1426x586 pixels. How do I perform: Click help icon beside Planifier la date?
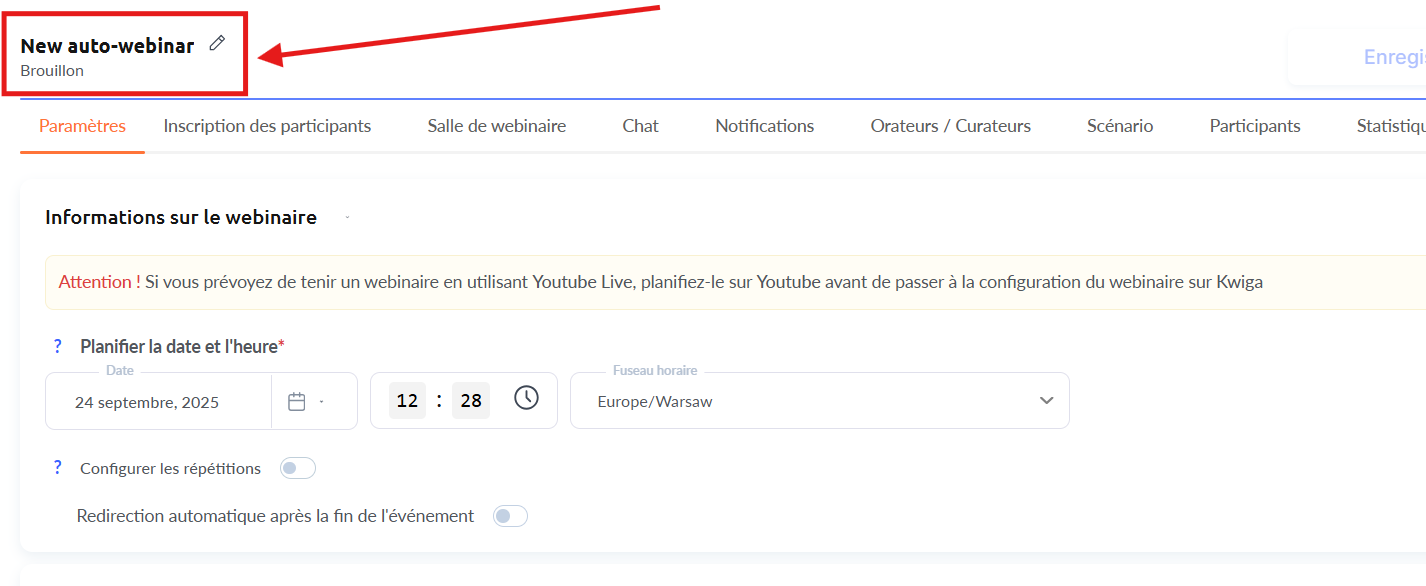[58, 346]
